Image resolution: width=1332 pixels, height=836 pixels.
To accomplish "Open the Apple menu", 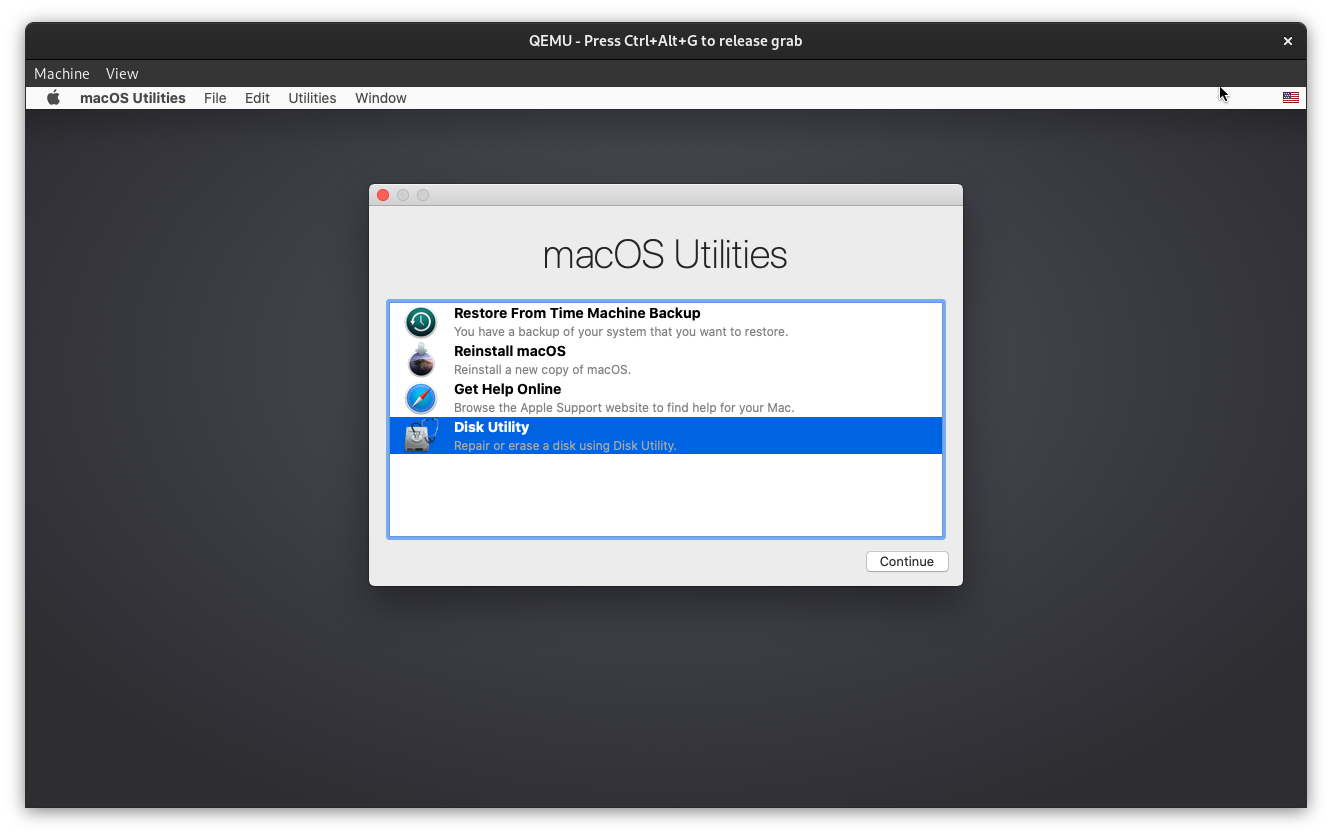I will 53,97.
